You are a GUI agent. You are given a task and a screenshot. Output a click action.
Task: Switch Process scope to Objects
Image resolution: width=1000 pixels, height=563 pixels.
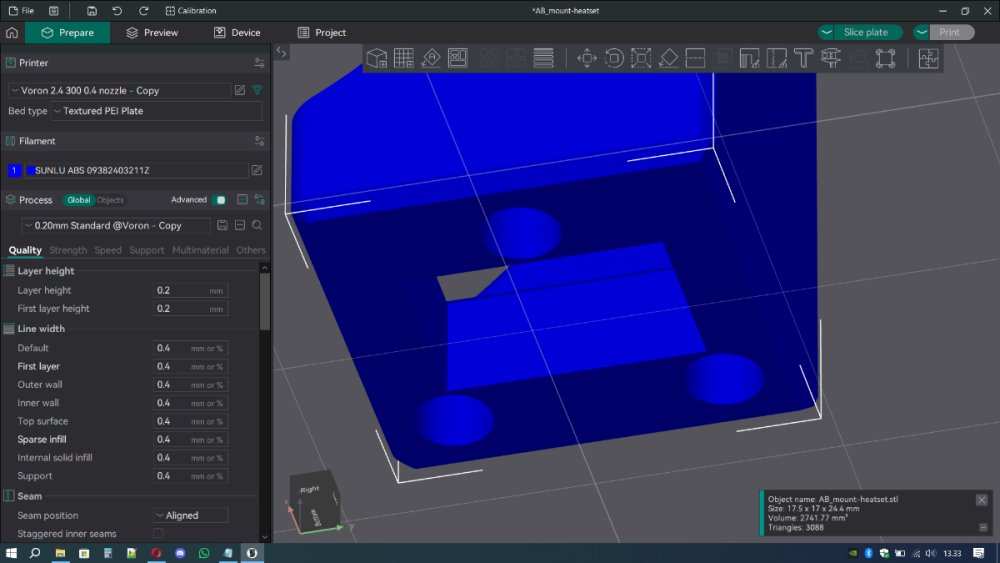point(110,200)
